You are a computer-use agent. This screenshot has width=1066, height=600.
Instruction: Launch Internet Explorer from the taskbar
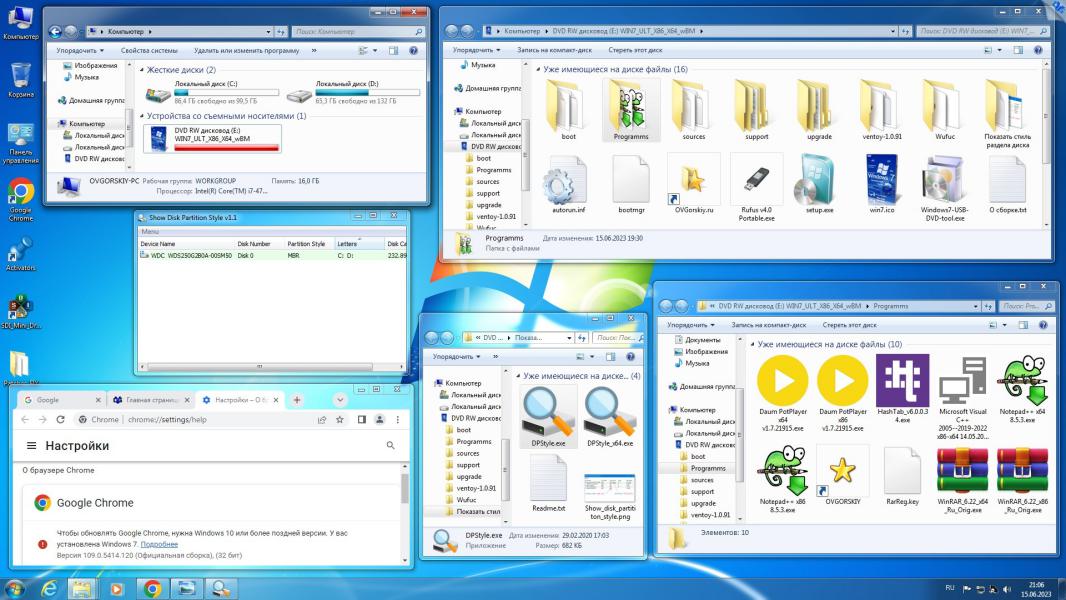[49, 588]
